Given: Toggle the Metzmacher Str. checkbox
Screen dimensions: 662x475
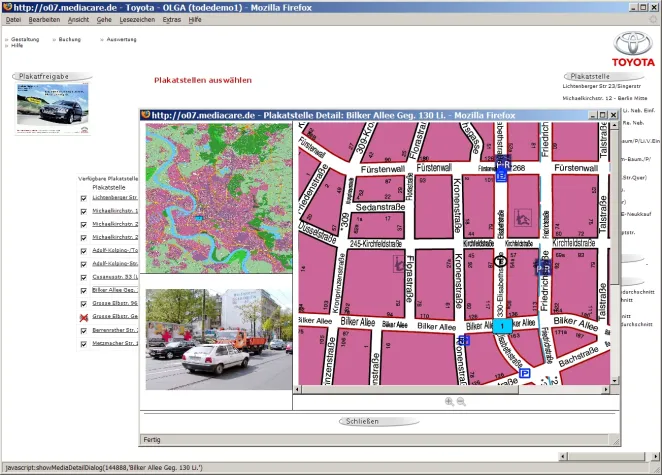Looking at the screenshot, I should 83,344.
